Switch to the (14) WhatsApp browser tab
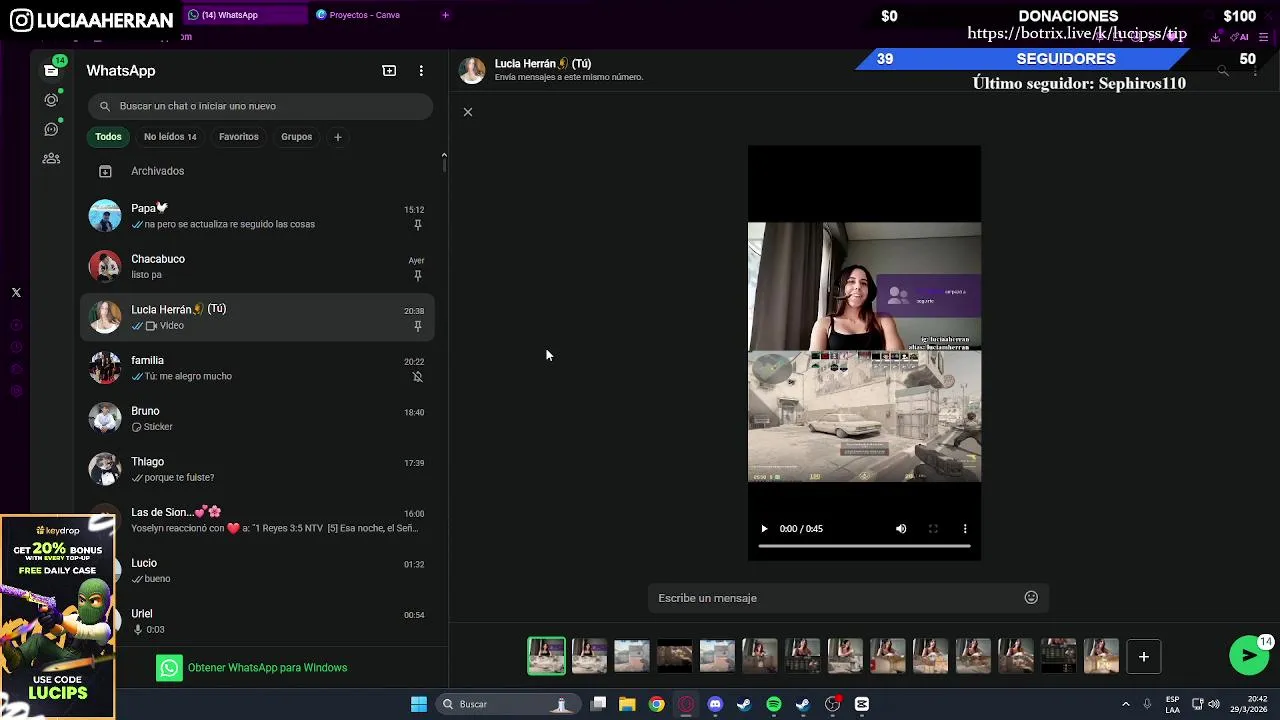 coord(245,15)
